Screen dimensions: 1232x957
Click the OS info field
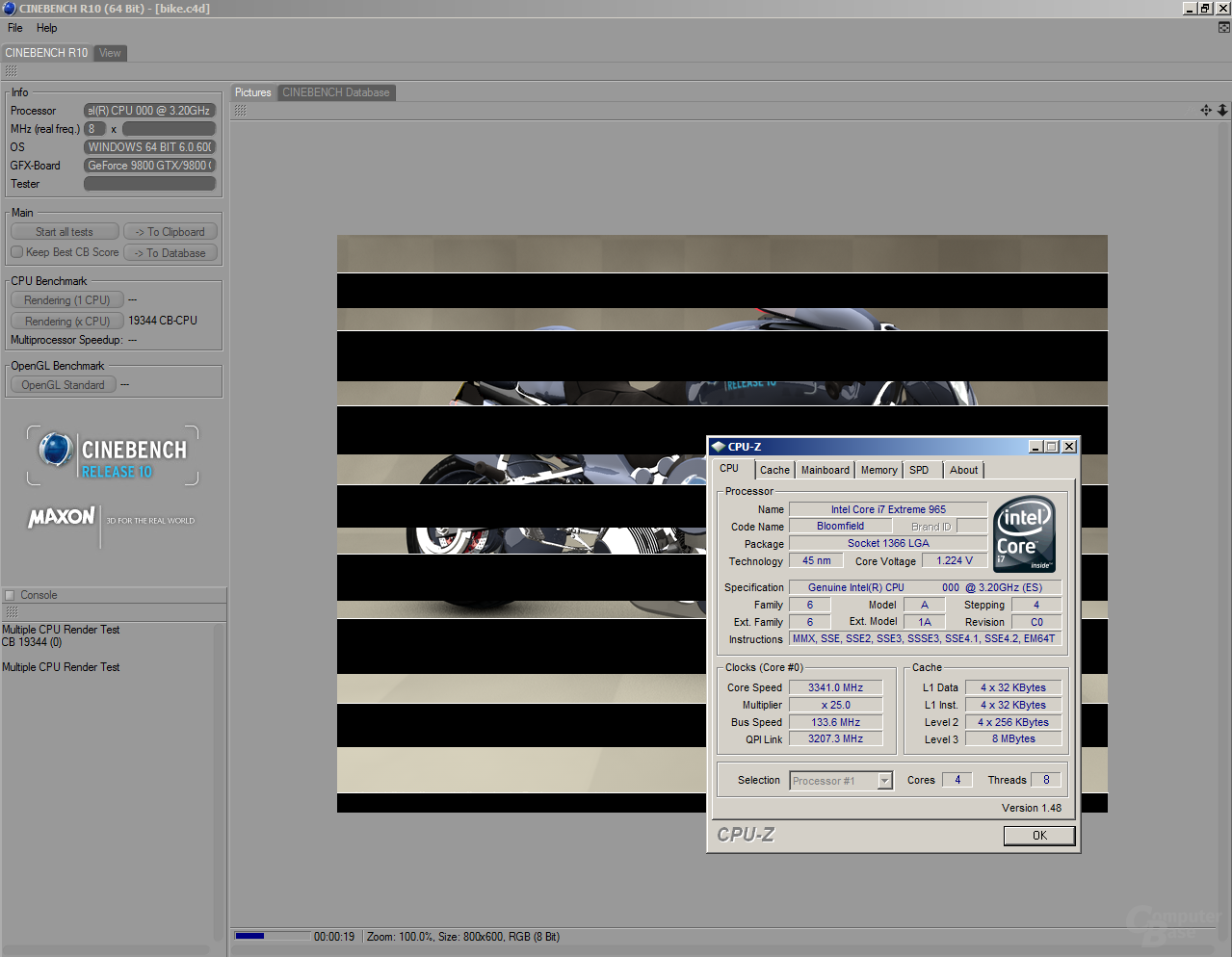tap(149, 147)
